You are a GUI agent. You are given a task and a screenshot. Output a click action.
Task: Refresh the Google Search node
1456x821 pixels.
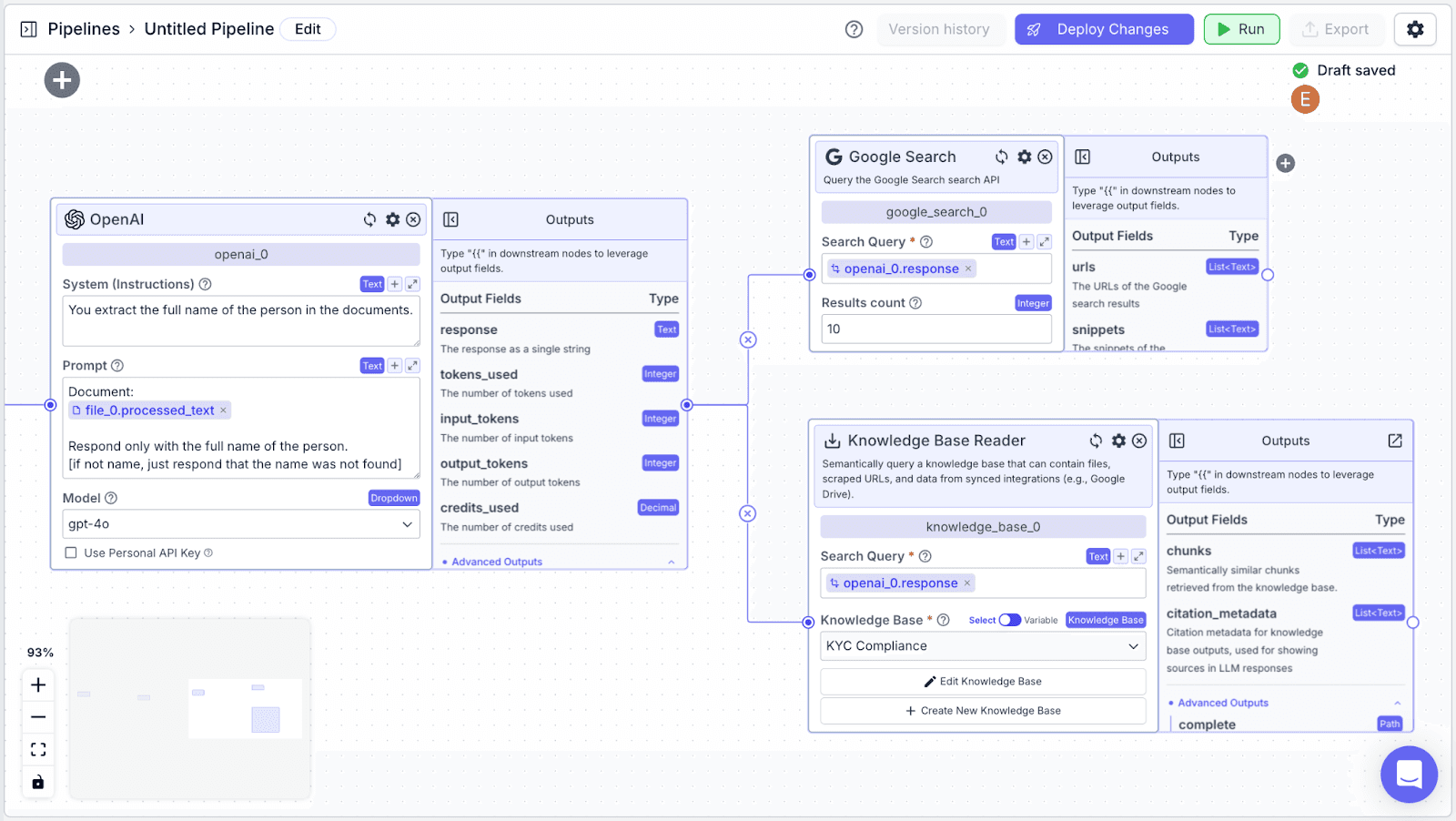point(1002,157)
